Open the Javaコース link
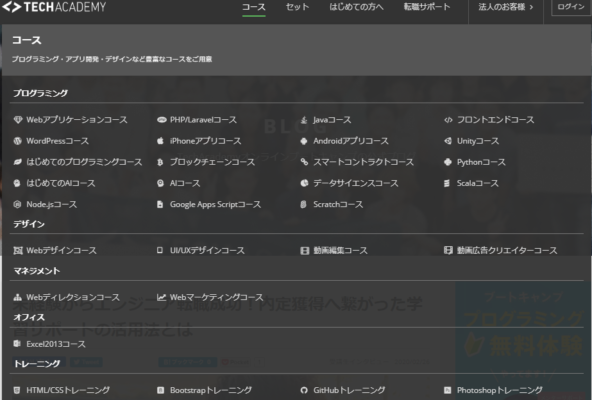Screen dimensions: 592x400 tap(332, 120)
